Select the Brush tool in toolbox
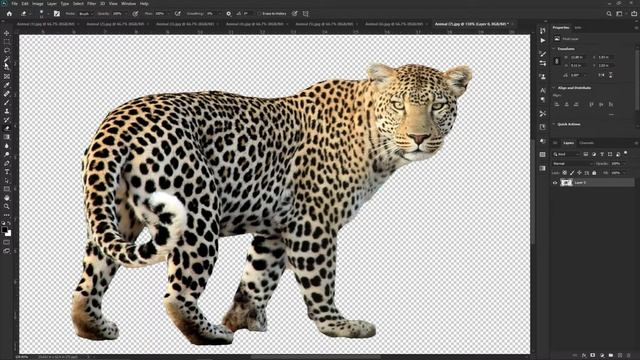 click(7, 102)
